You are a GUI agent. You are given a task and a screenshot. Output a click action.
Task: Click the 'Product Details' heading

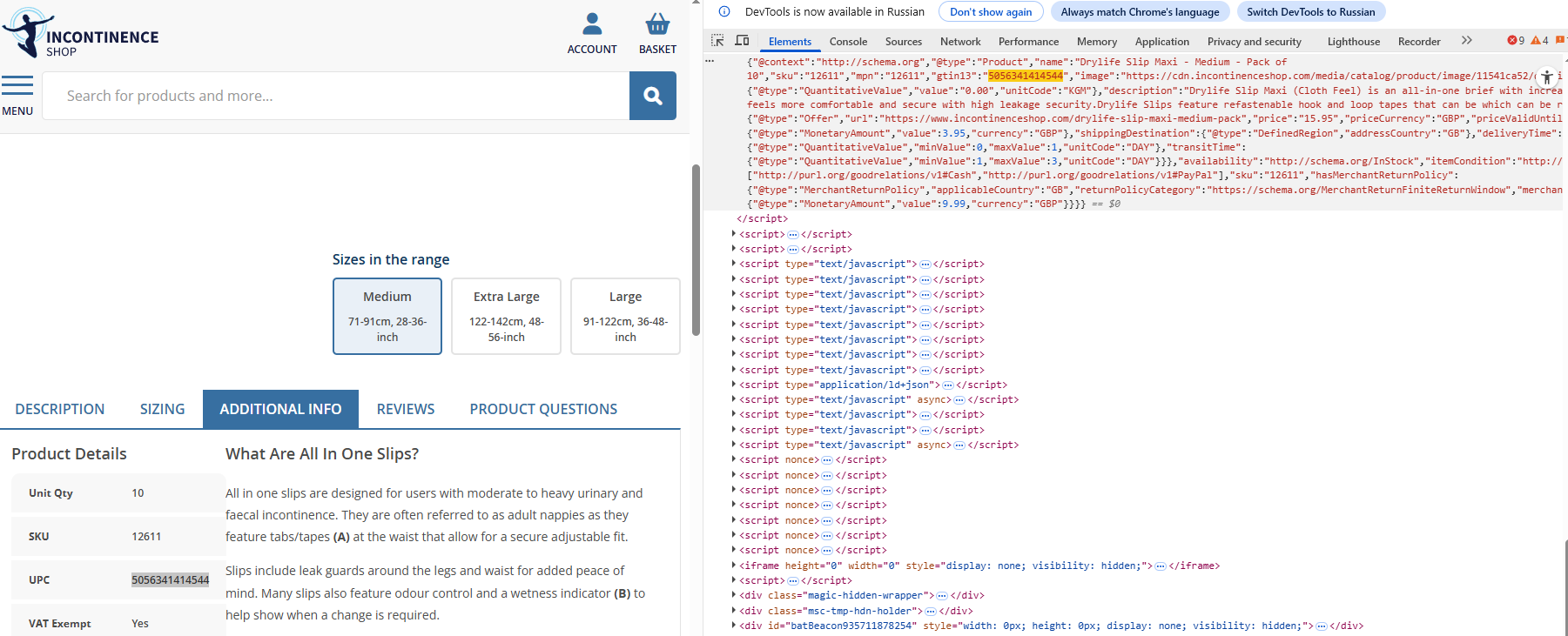click(69, 454)
